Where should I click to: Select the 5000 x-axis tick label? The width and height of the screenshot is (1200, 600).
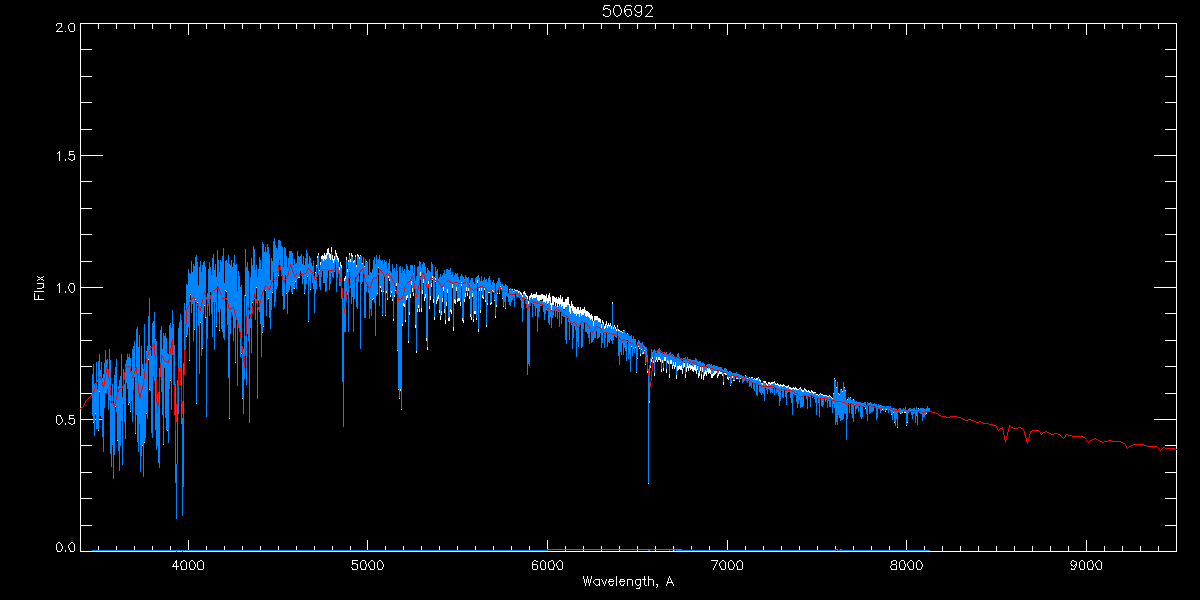coord(367,564)
